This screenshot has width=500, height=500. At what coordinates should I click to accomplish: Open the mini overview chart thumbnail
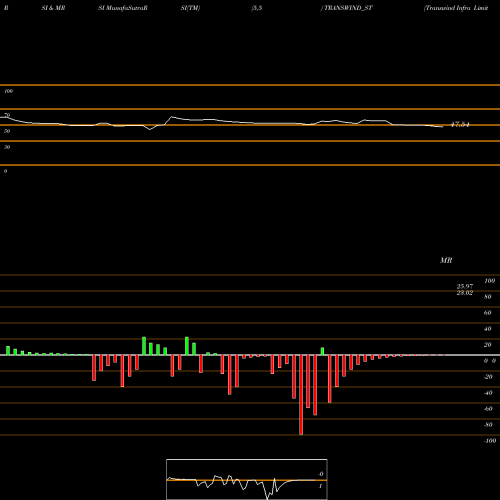[x=247, y=479]
